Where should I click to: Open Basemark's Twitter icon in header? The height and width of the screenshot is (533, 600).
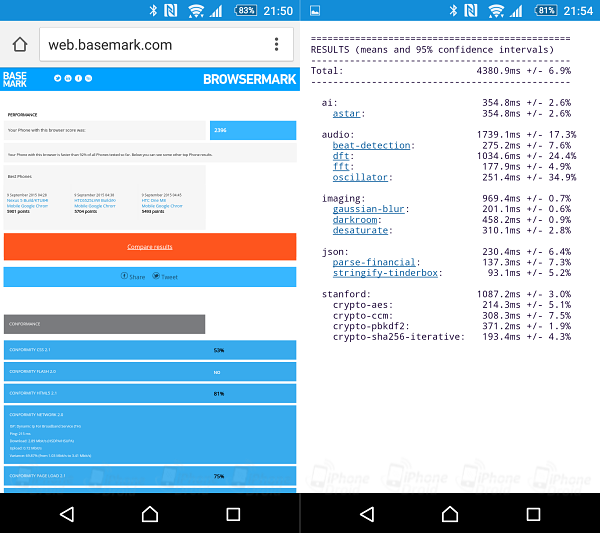click(x=57, y=78)
